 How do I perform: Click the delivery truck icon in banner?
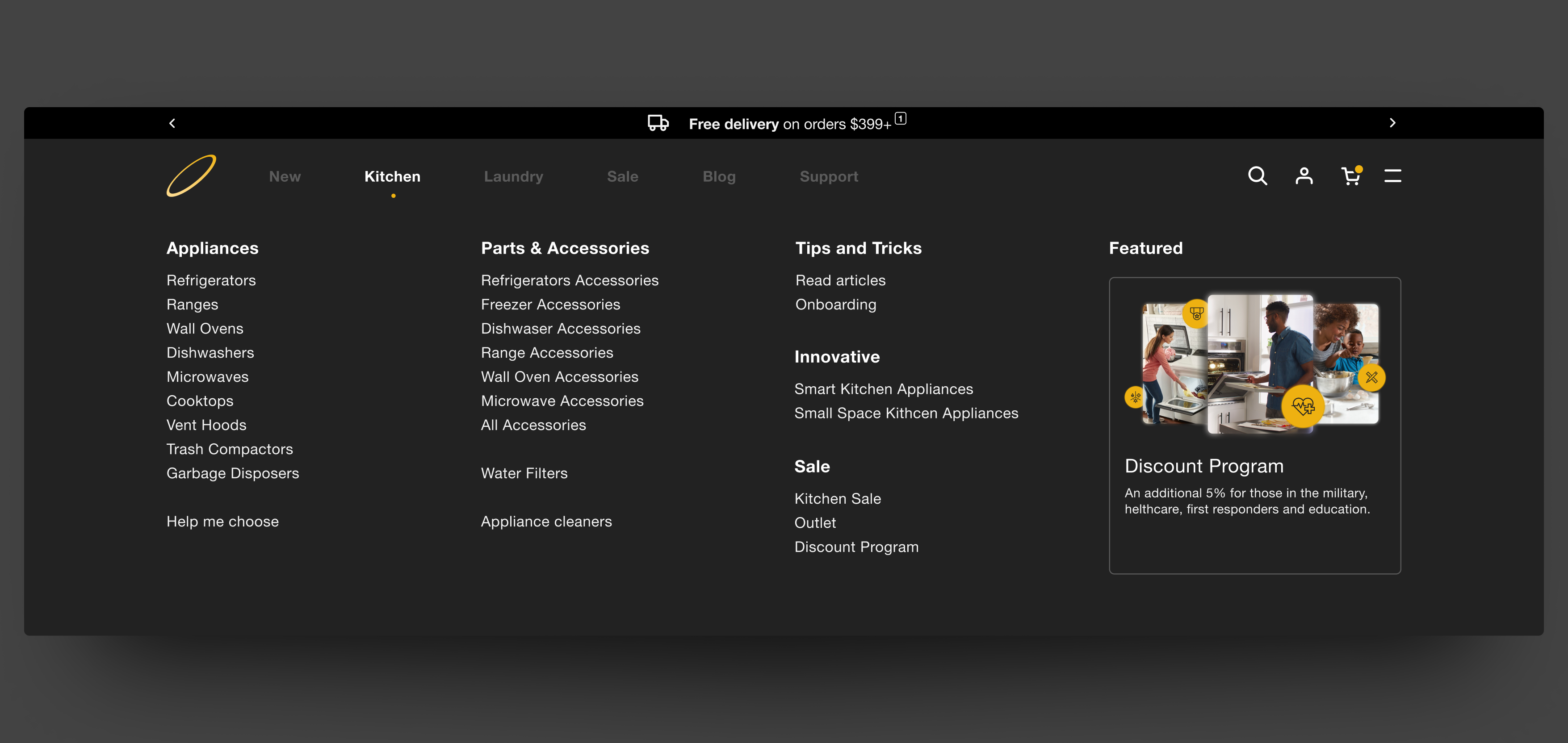[x=658, y=123]
